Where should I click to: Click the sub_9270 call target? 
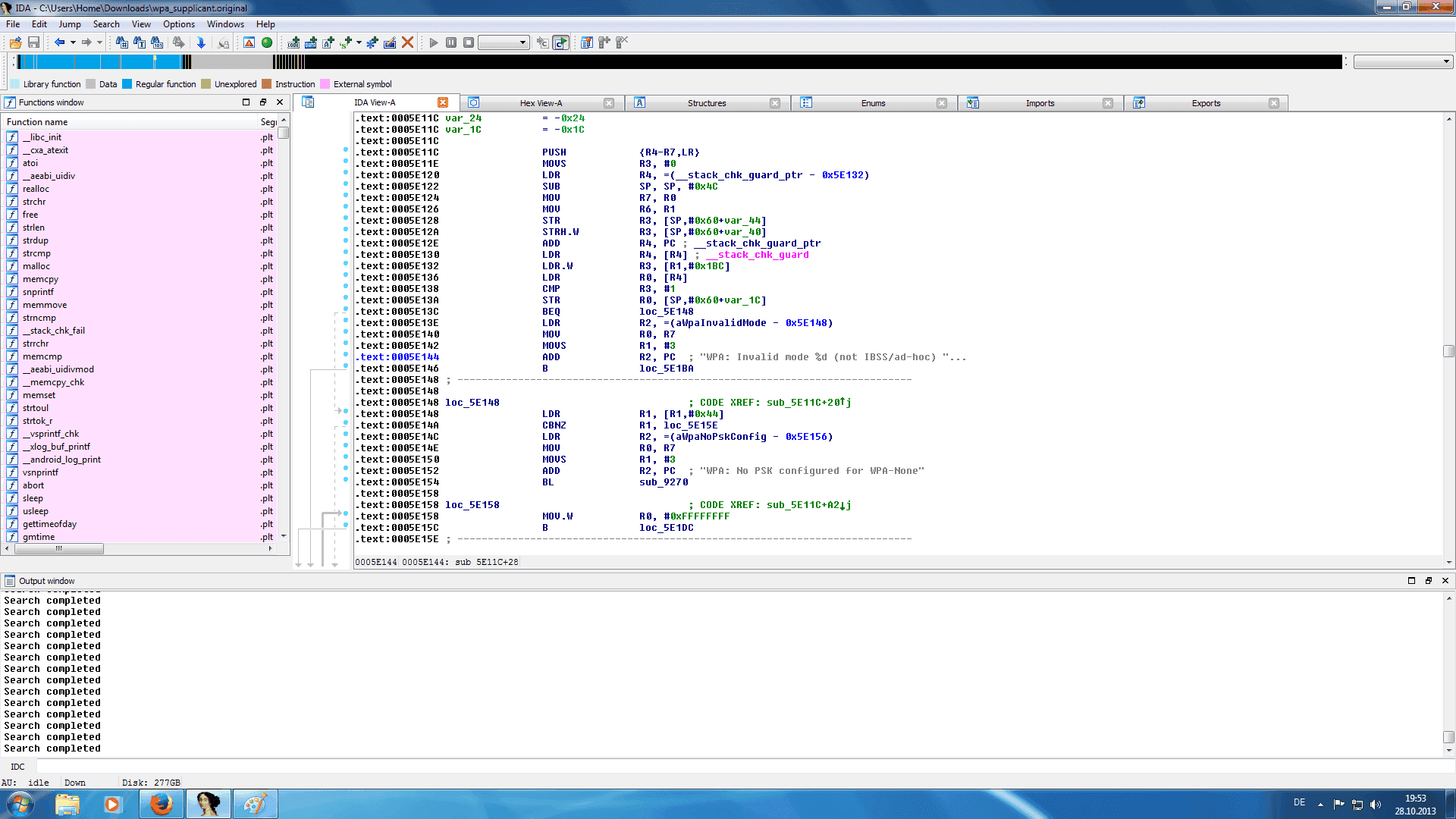pyautogui.click(x=664, y=482)
